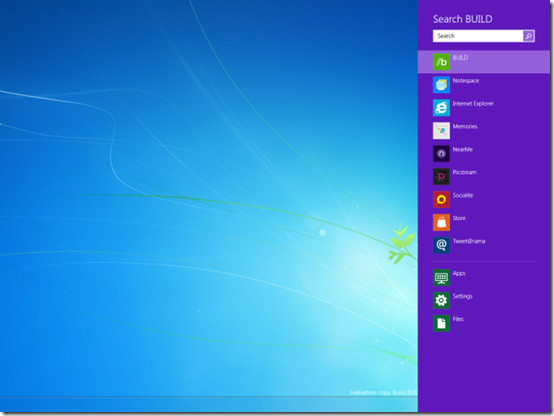
Task: Select the Files search scope icon
Action: tap(441, 323)
